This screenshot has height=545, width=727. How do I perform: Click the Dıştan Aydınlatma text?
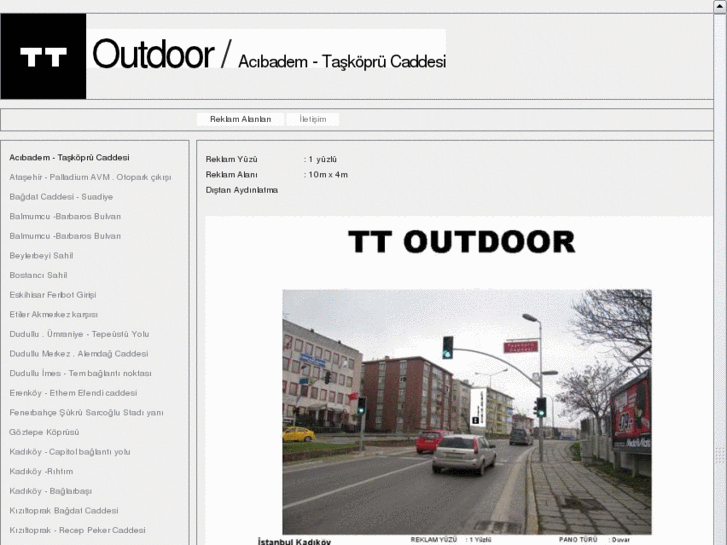(242, 190)
